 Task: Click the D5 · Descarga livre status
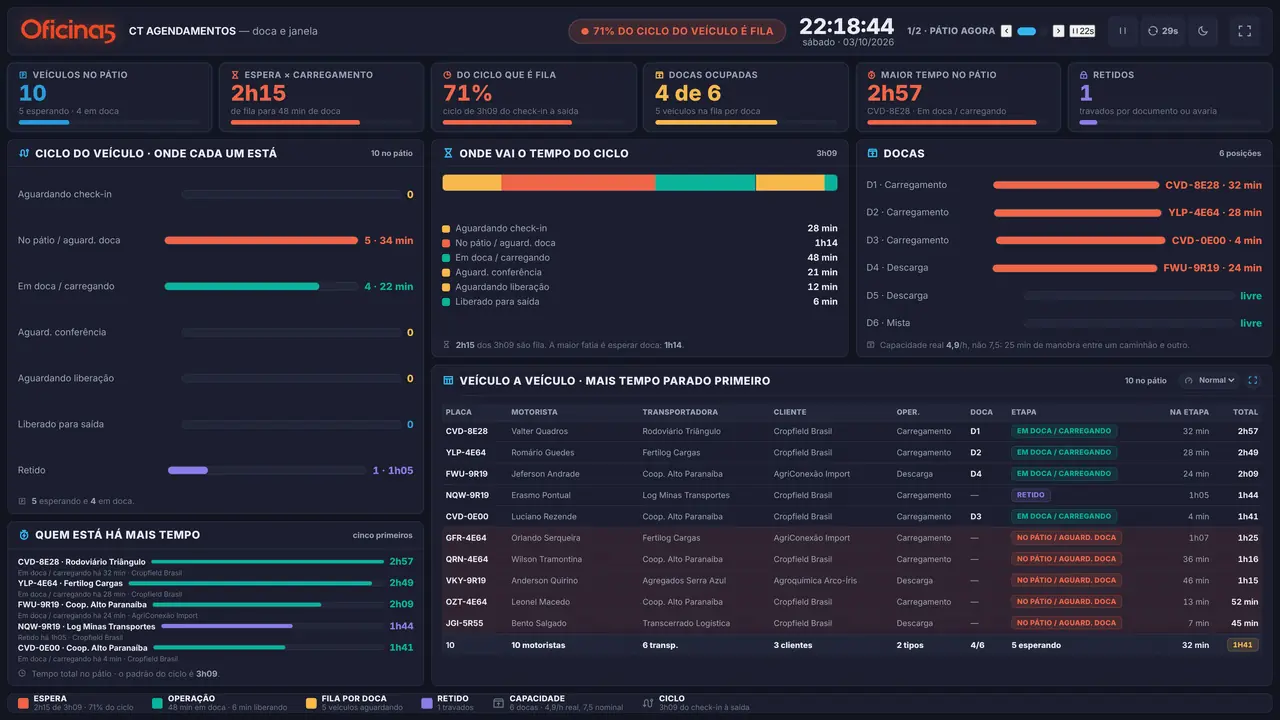click(x=1251, y=296)
